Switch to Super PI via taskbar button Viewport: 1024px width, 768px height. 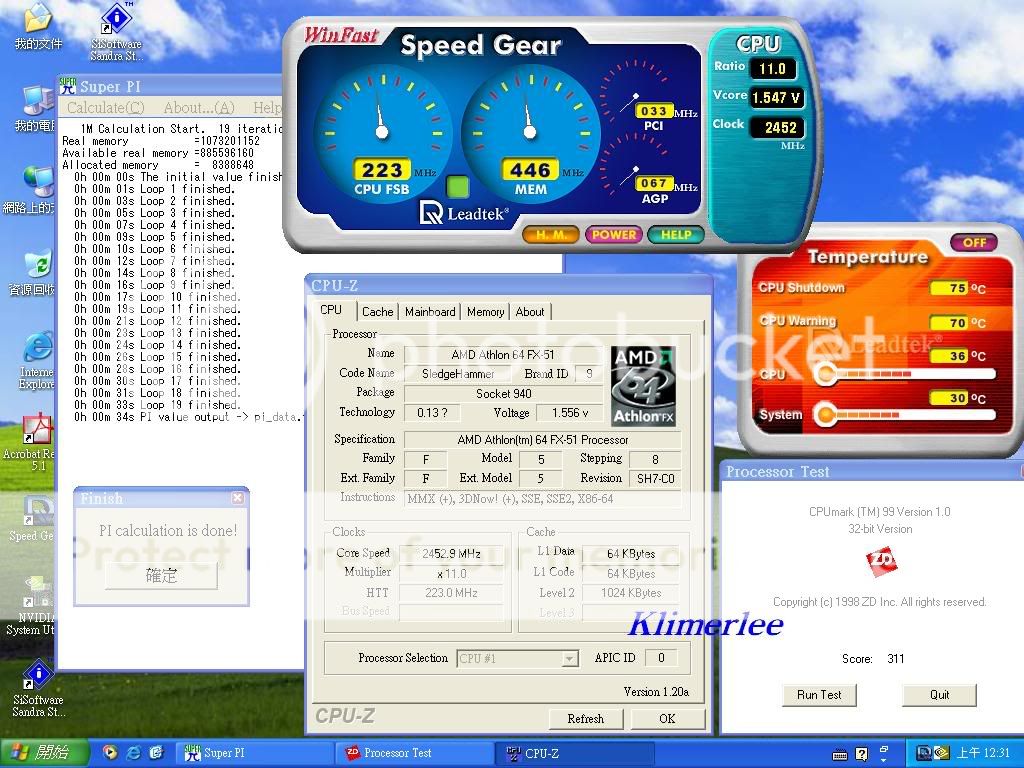[x=255, y=753]
